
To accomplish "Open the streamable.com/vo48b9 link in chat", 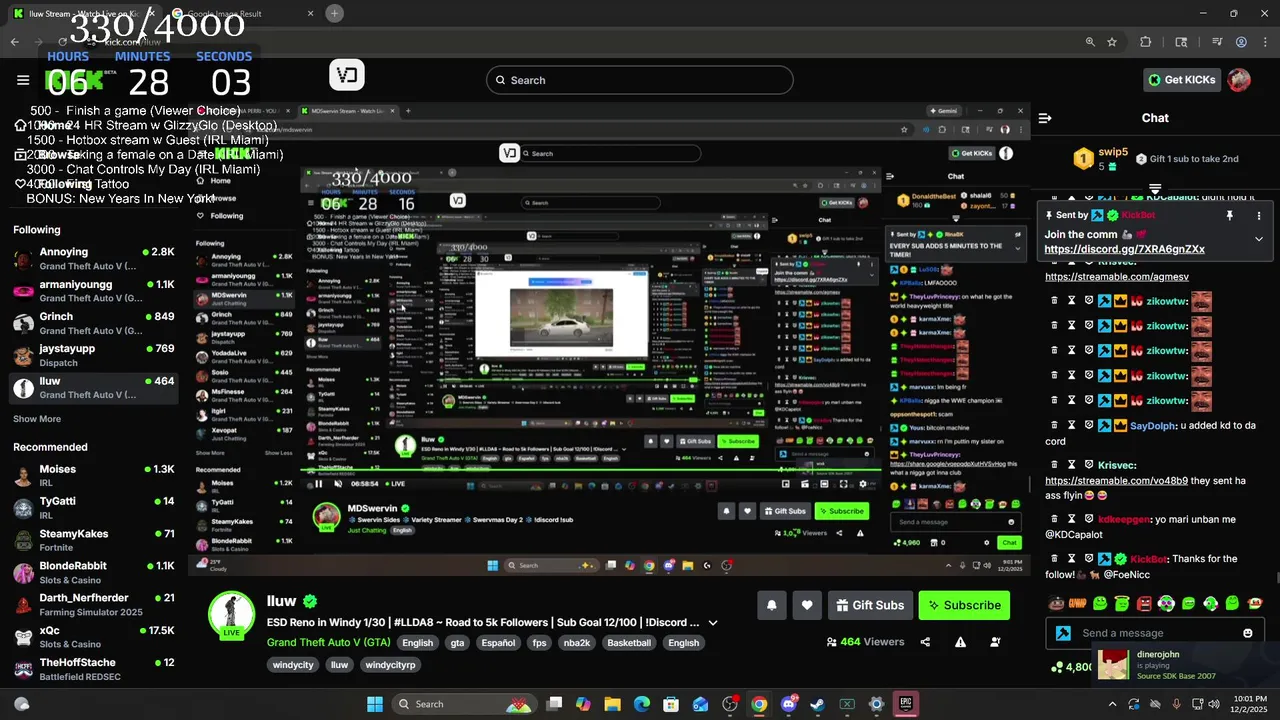I will [x=1116, y=481].
